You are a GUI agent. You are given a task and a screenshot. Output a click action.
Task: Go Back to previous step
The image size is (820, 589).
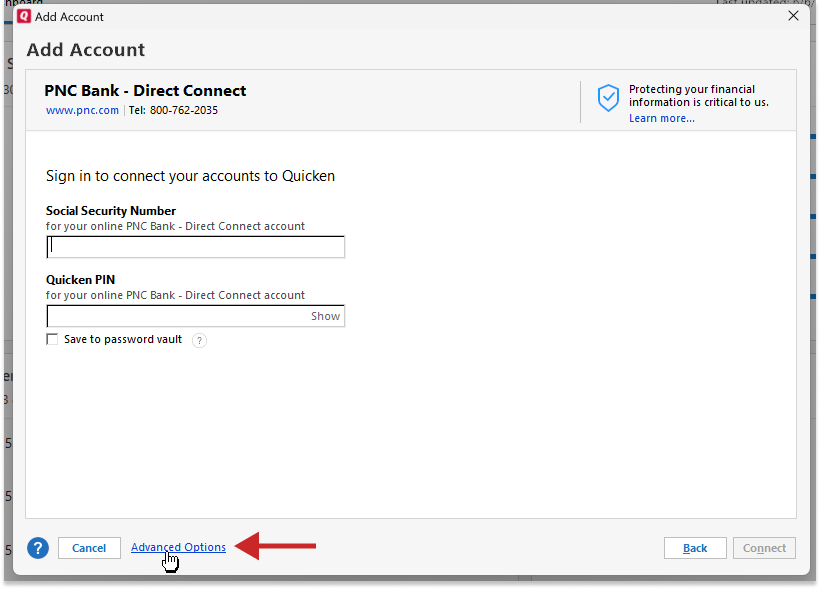695,548
